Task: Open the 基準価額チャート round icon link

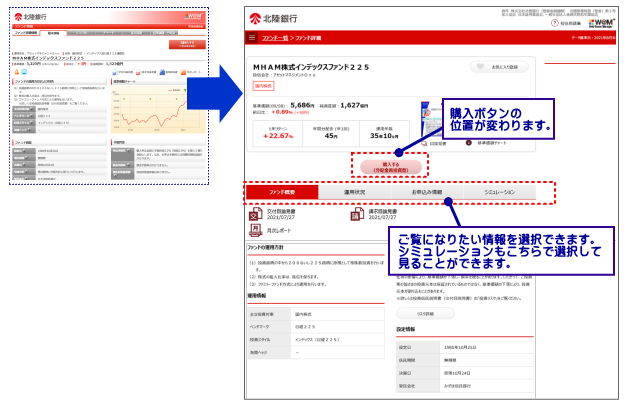Action: pos(469,143)
